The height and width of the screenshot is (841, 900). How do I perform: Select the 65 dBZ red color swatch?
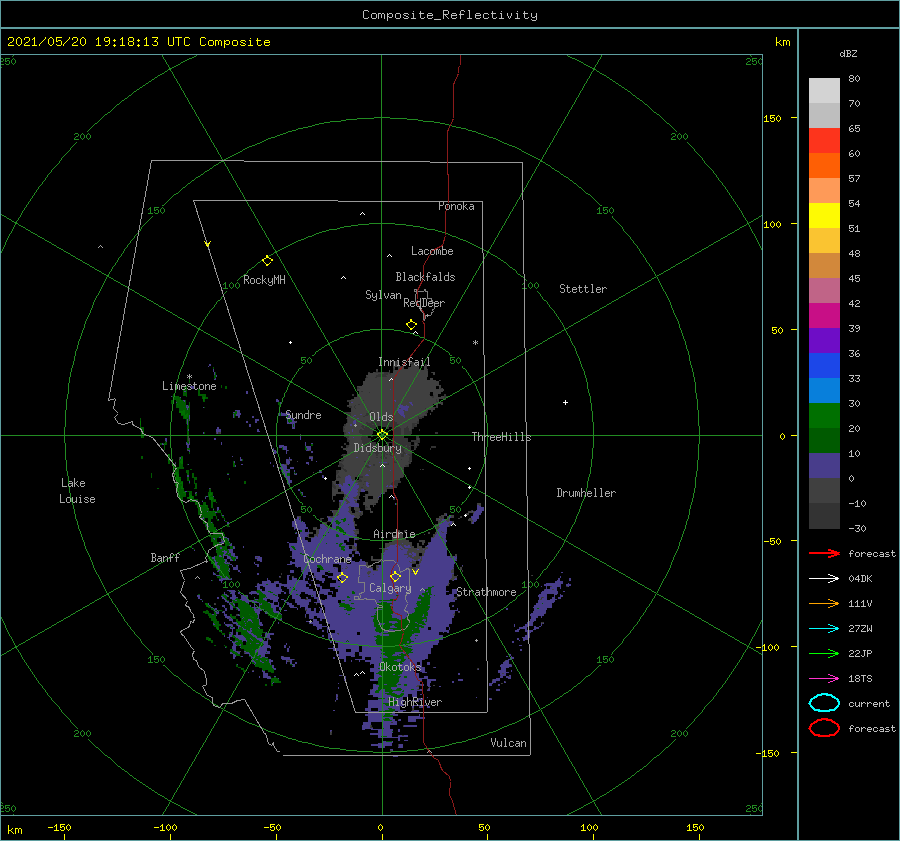(x=824, y=140)
